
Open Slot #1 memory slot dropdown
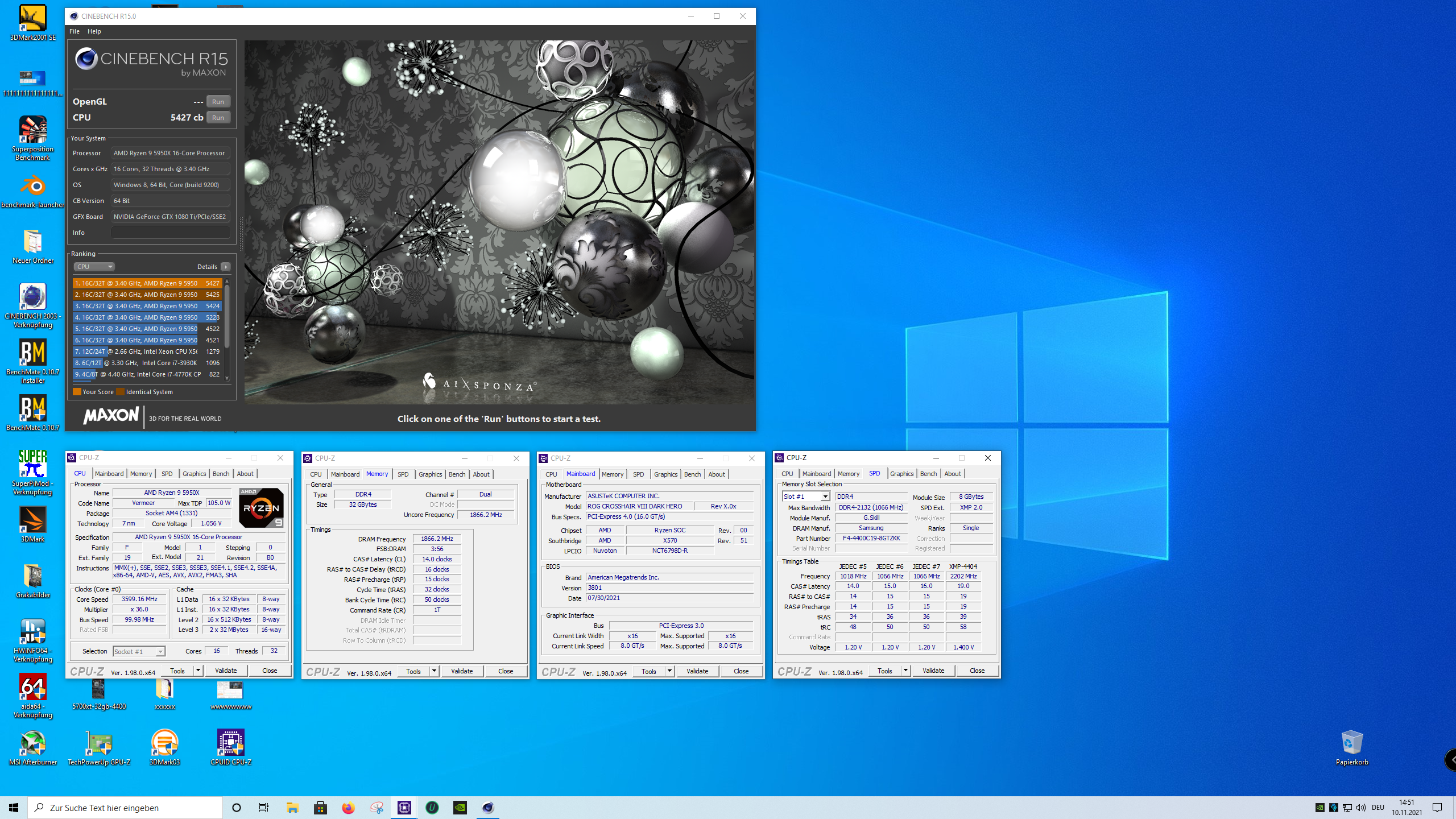806,497
